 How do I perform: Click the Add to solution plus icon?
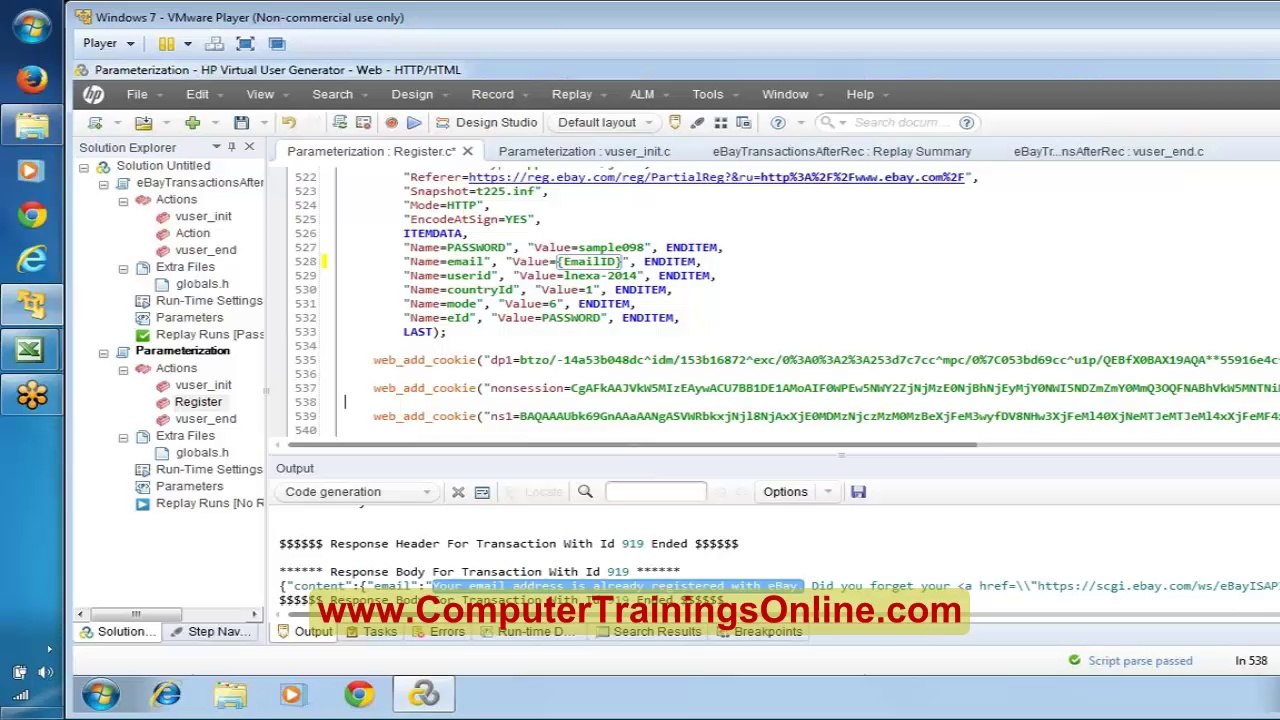[192, 122]
